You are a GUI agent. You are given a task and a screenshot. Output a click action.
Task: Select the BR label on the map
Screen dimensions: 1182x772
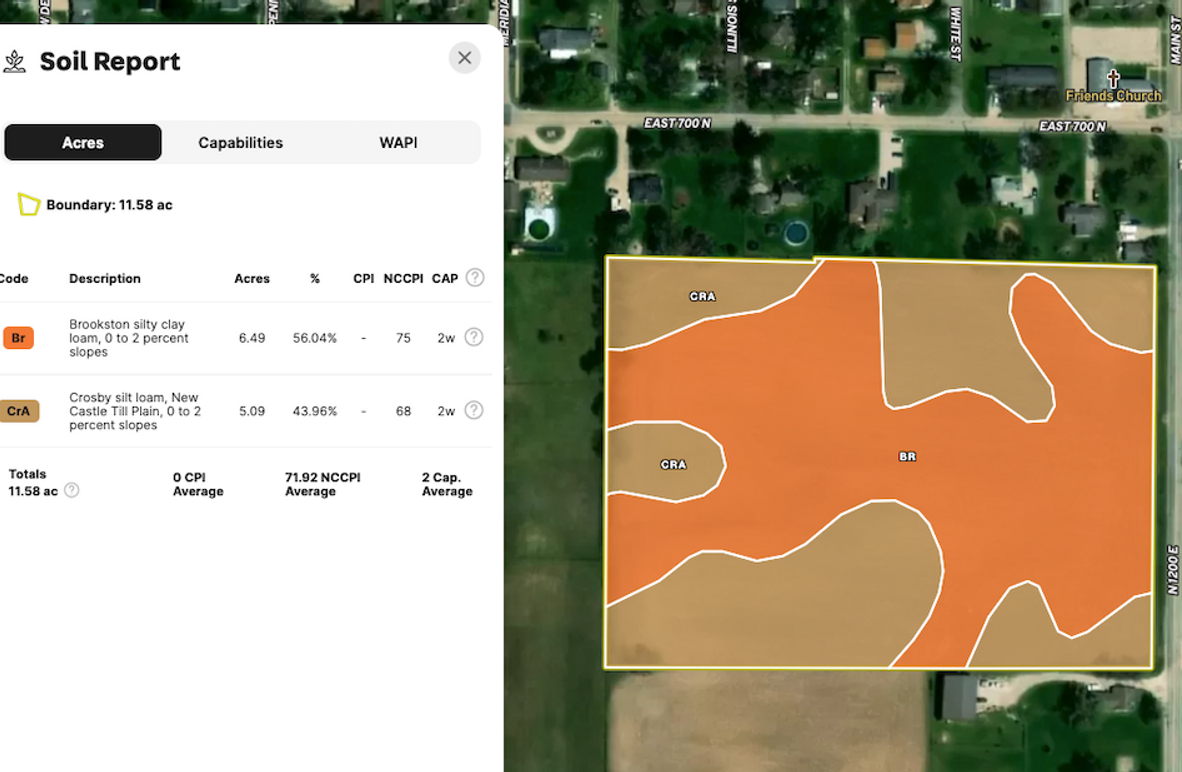tap(907, 457)
